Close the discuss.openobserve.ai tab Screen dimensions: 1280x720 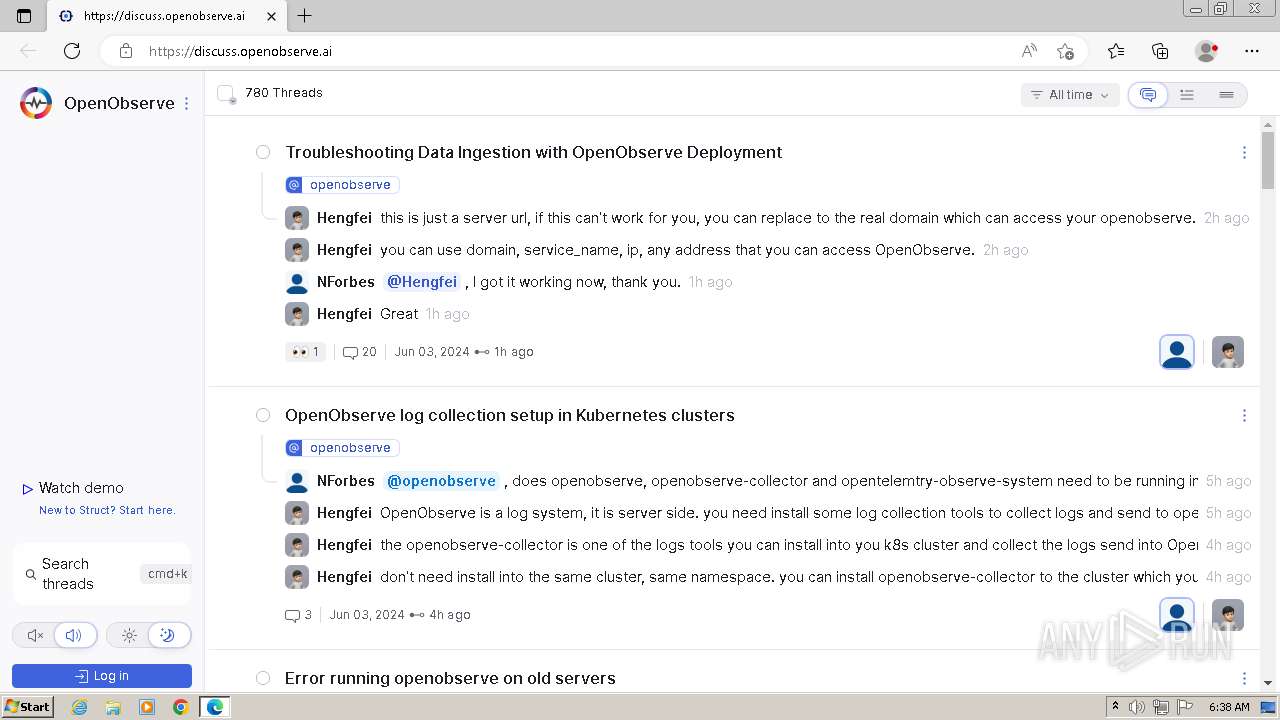(x=272, y=16)
